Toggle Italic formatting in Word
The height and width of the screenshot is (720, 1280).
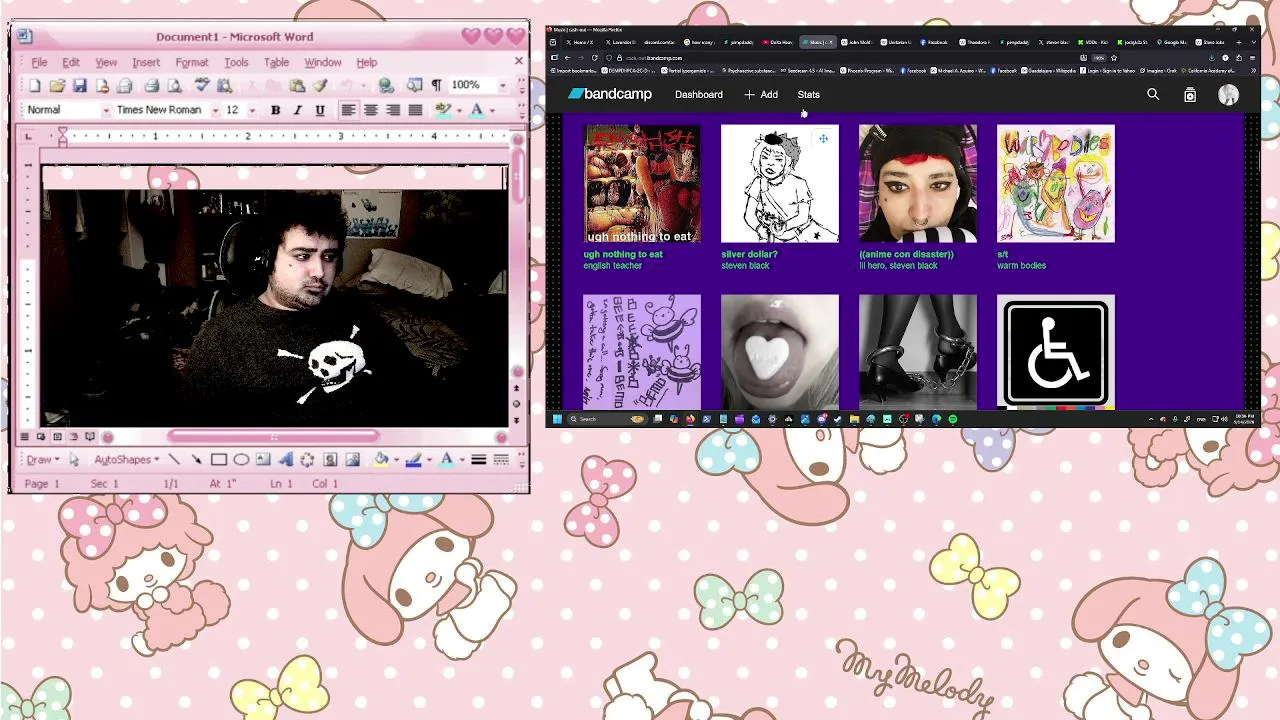click(x=297, y=110)
